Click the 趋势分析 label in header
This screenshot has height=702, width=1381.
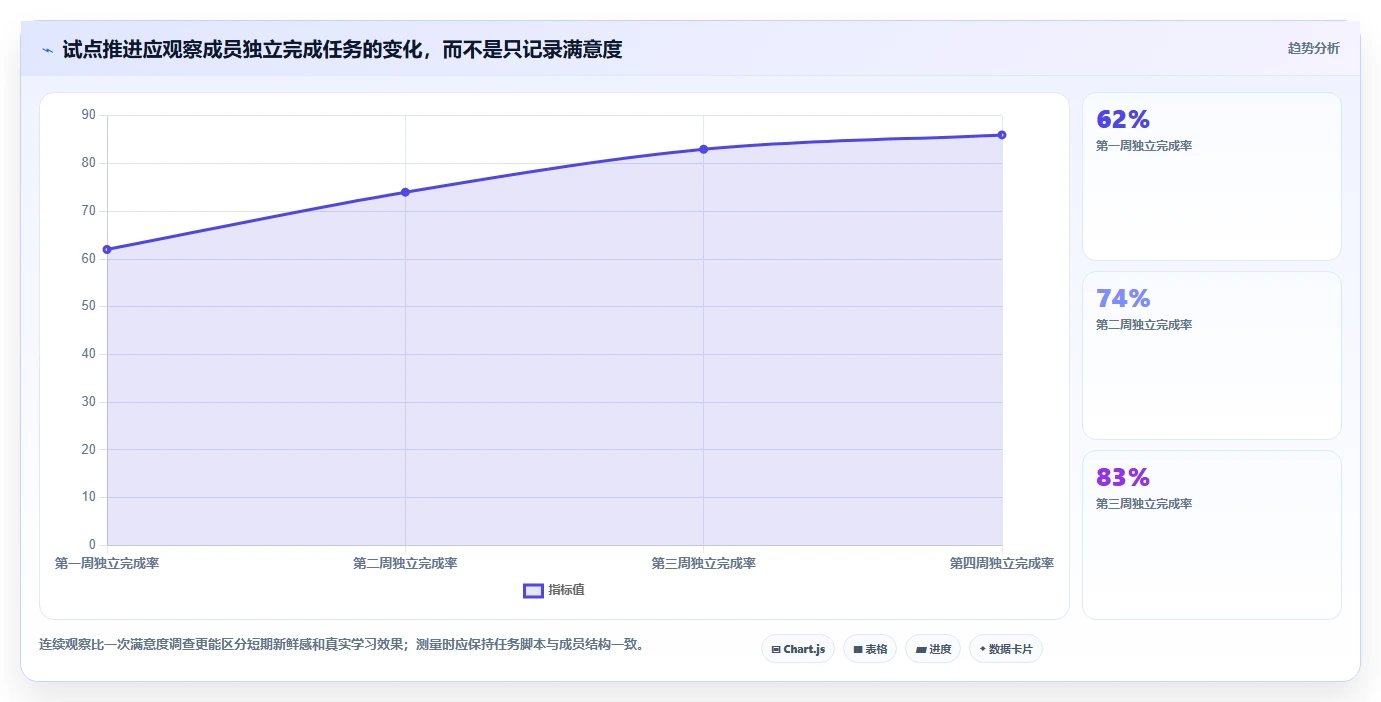pos(1313,48)
